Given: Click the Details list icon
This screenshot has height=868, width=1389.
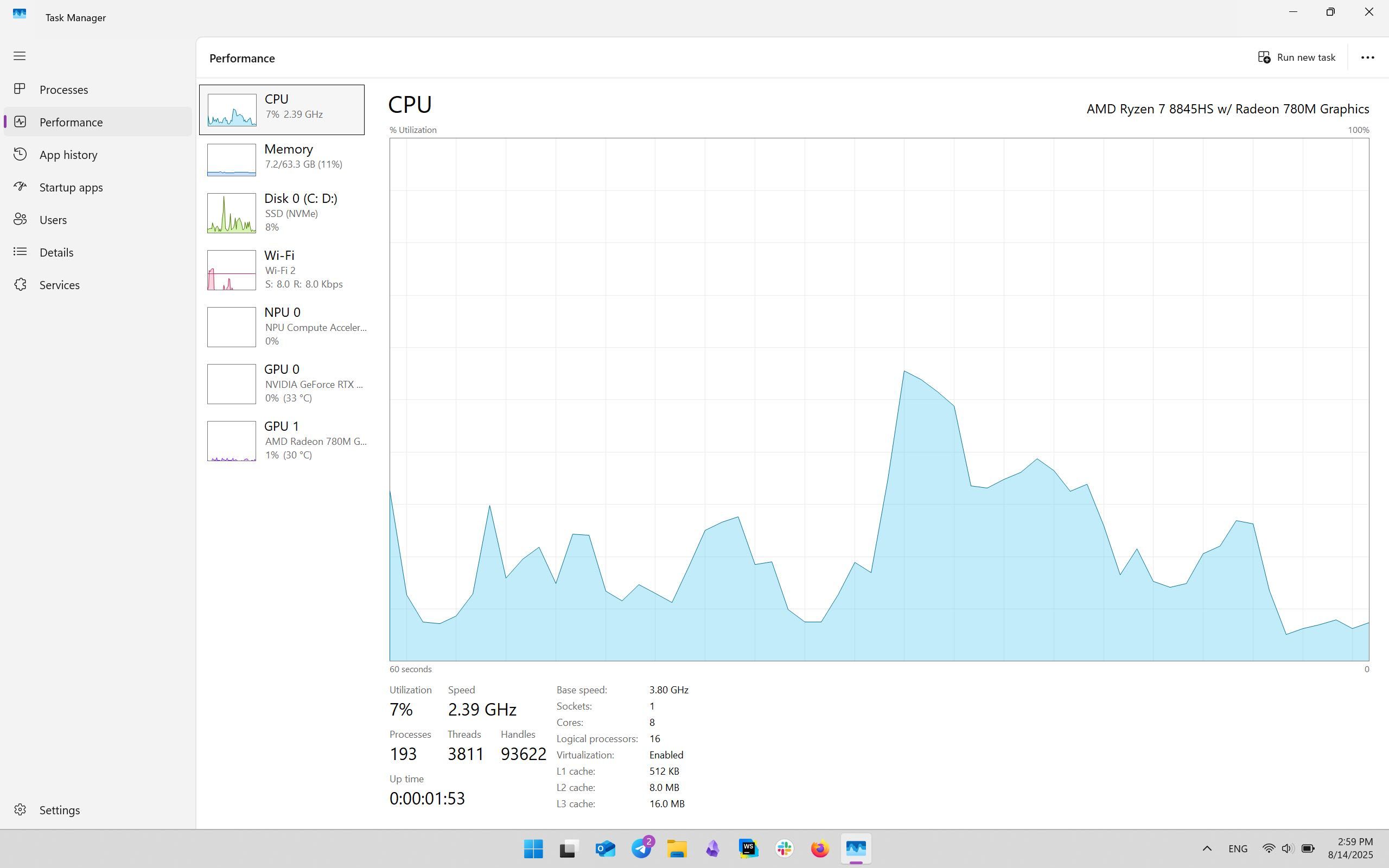Looking at the screenshot, I should (x=20, y=252).
